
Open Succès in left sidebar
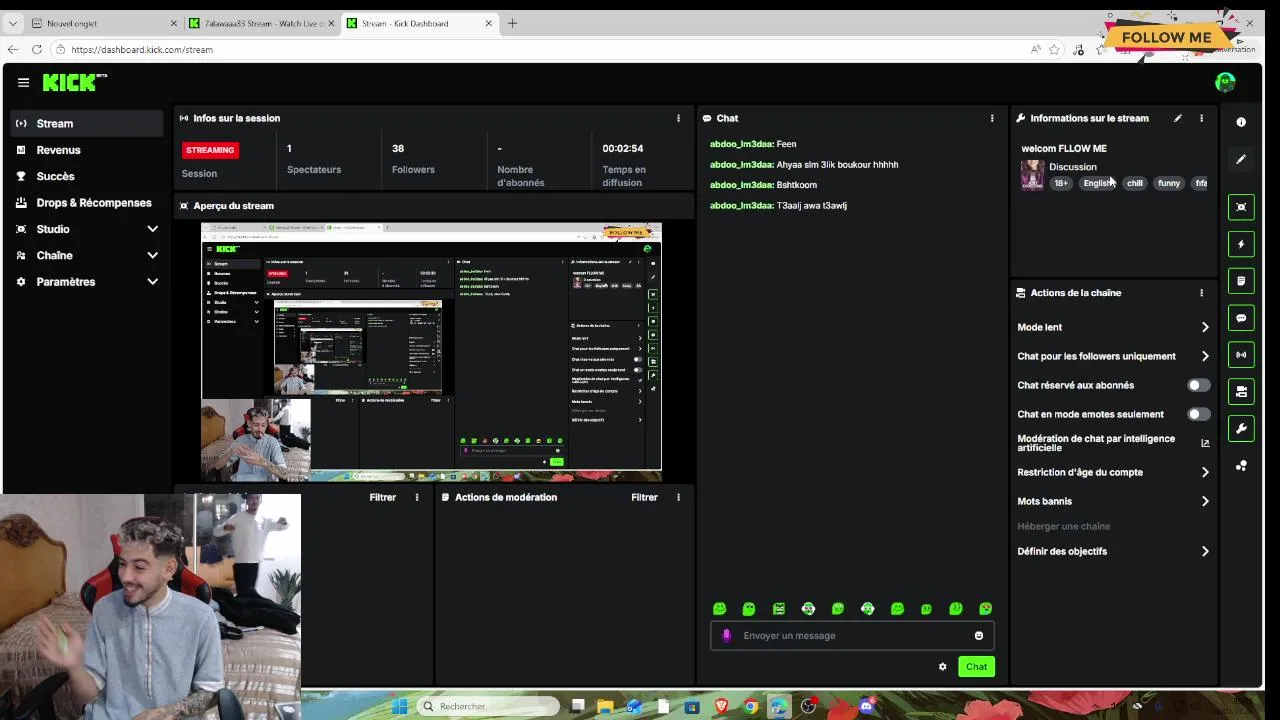pyautogui.click(x=87, y=176)
